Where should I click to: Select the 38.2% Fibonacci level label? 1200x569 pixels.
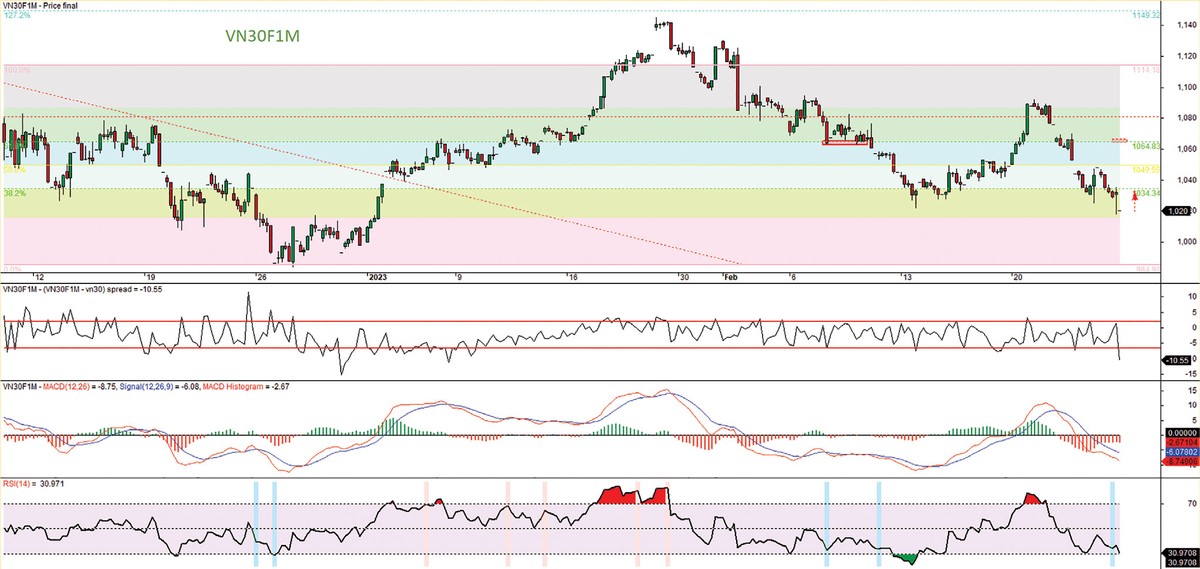14,192
